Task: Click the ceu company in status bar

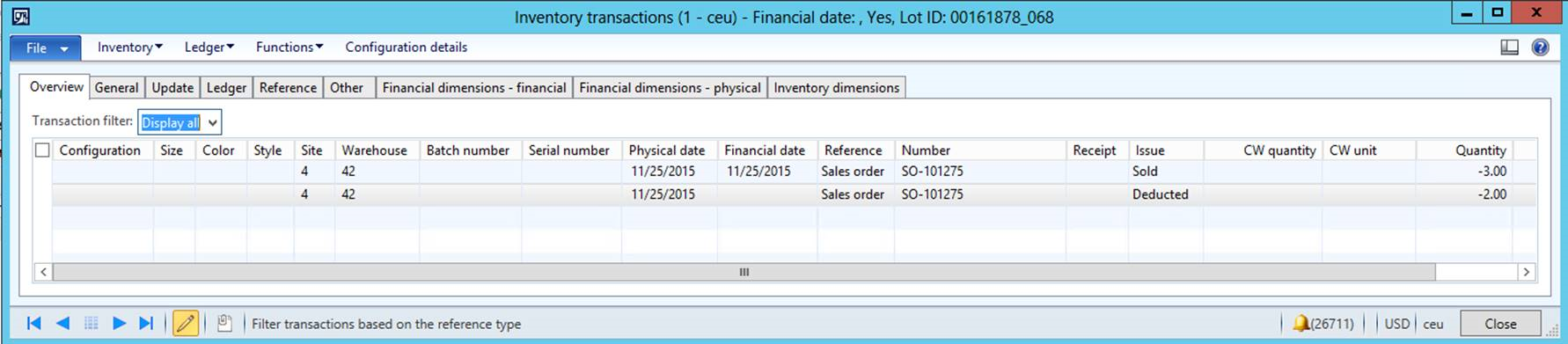Action: click(1432, 324)
